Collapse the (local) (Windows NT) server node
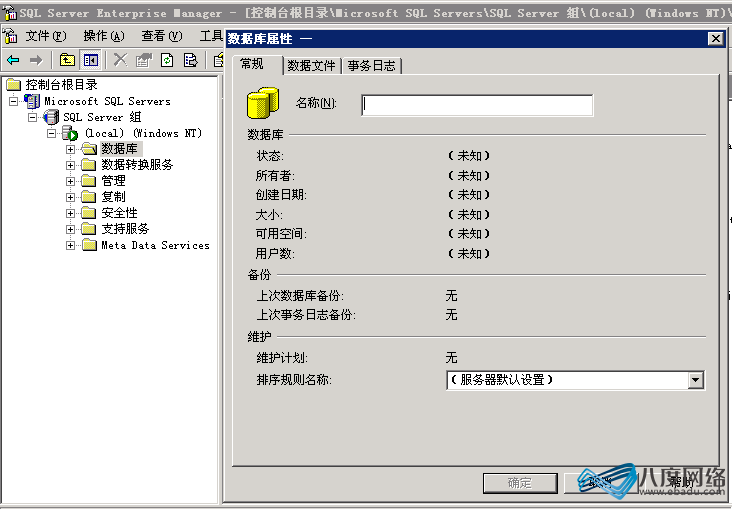This screenshot has height=509, width=732. (51, 133)
